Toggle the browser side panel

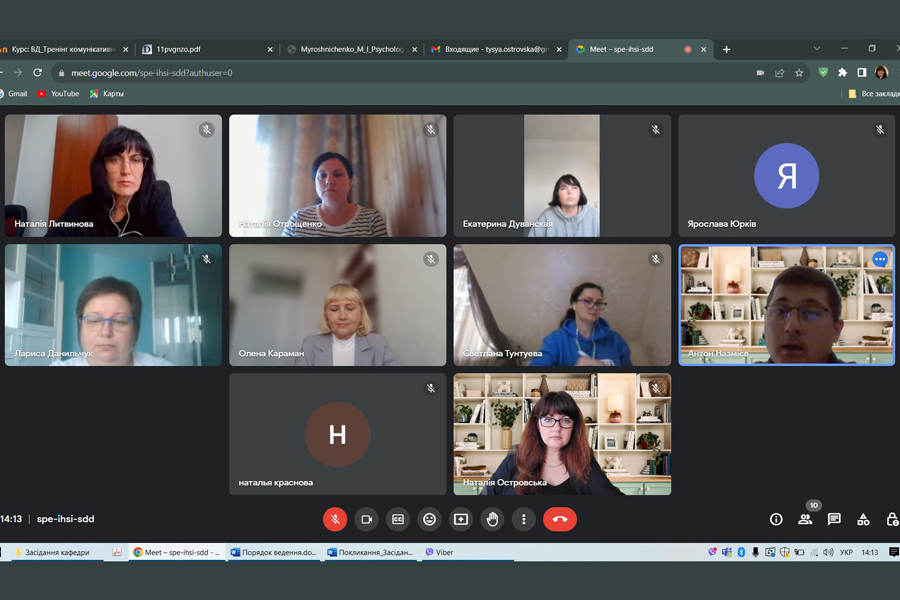[x=862, y=72]
